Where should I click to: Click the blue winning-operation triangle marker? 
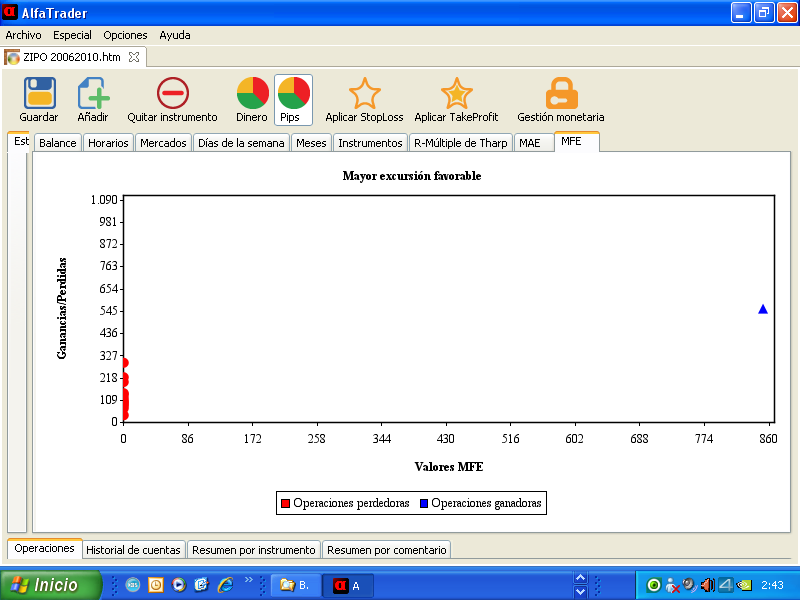(x=763, y=309)
